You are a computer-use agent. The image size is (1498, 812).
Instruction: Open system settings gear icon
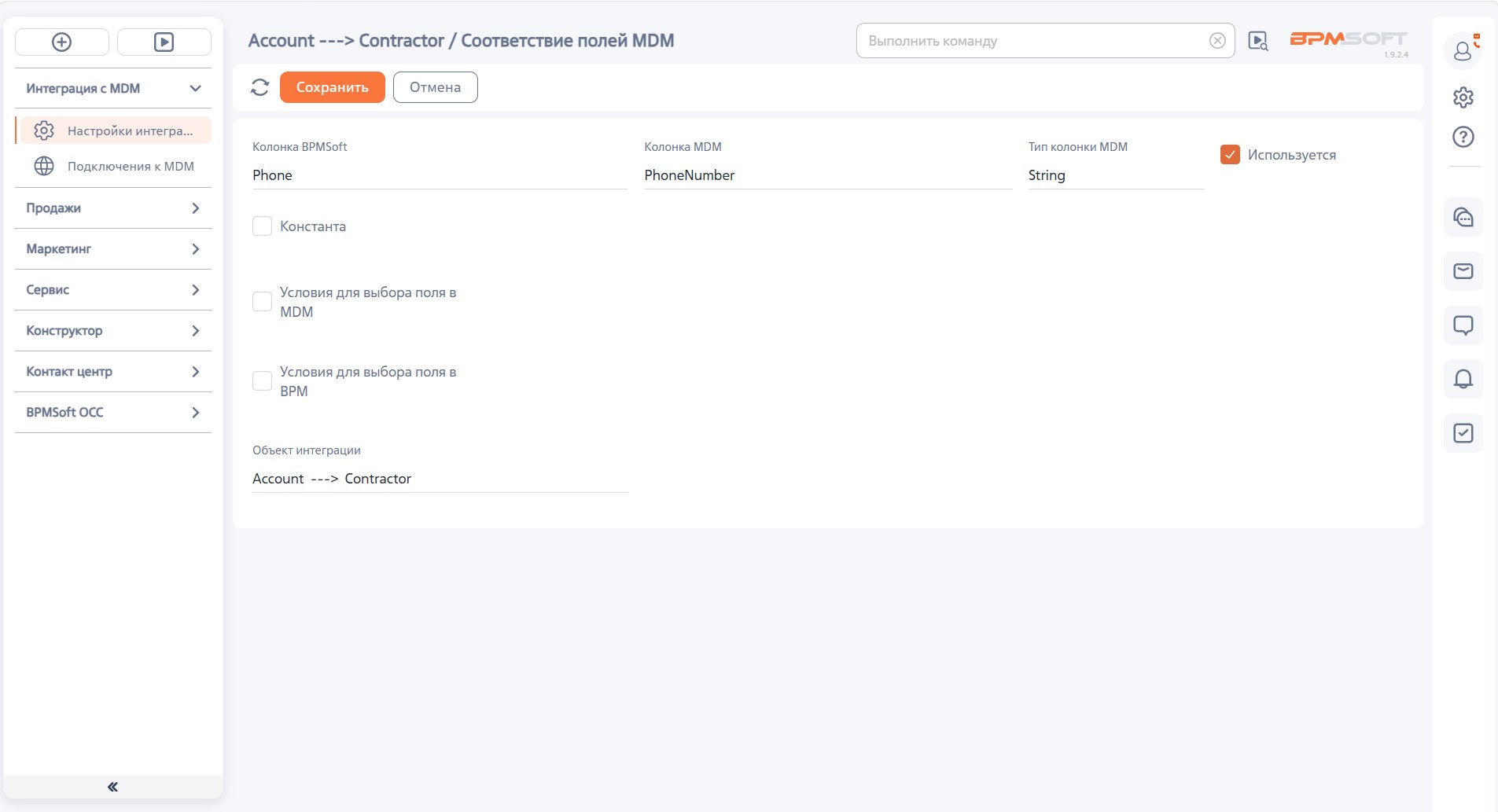1463,97
